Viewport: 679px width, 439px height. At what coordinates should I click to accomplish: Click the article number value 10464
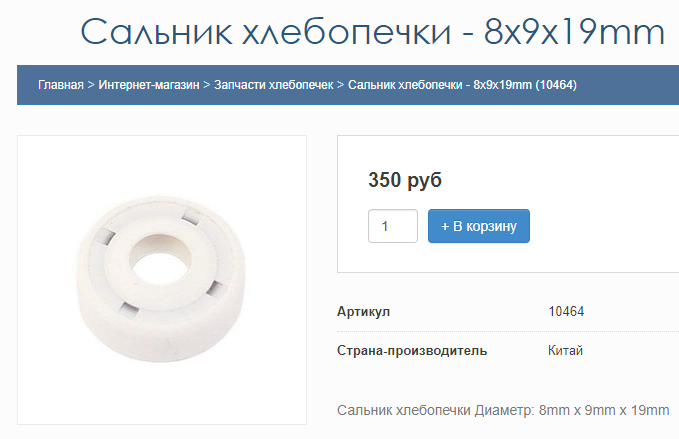(566, 311)
